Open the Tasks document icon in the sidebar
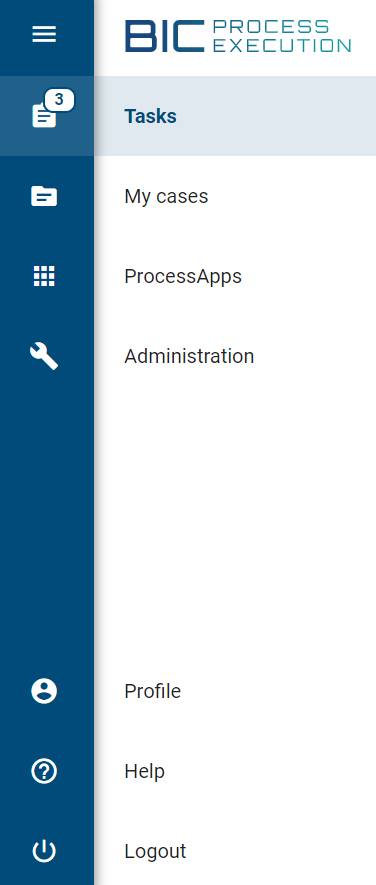This screenshot has width=376, height=885. pyautogui.click(x=44, y=117)
